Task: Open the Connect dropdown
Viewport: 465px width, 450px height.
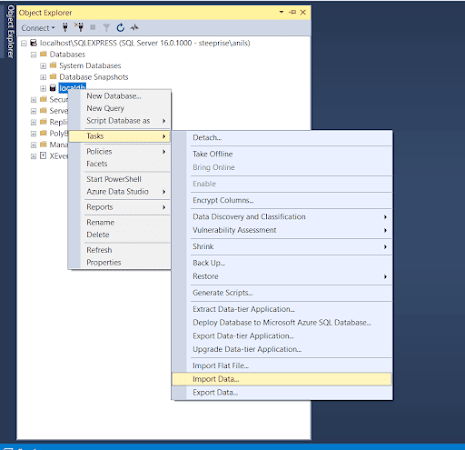Action: [x=38, y=28]
